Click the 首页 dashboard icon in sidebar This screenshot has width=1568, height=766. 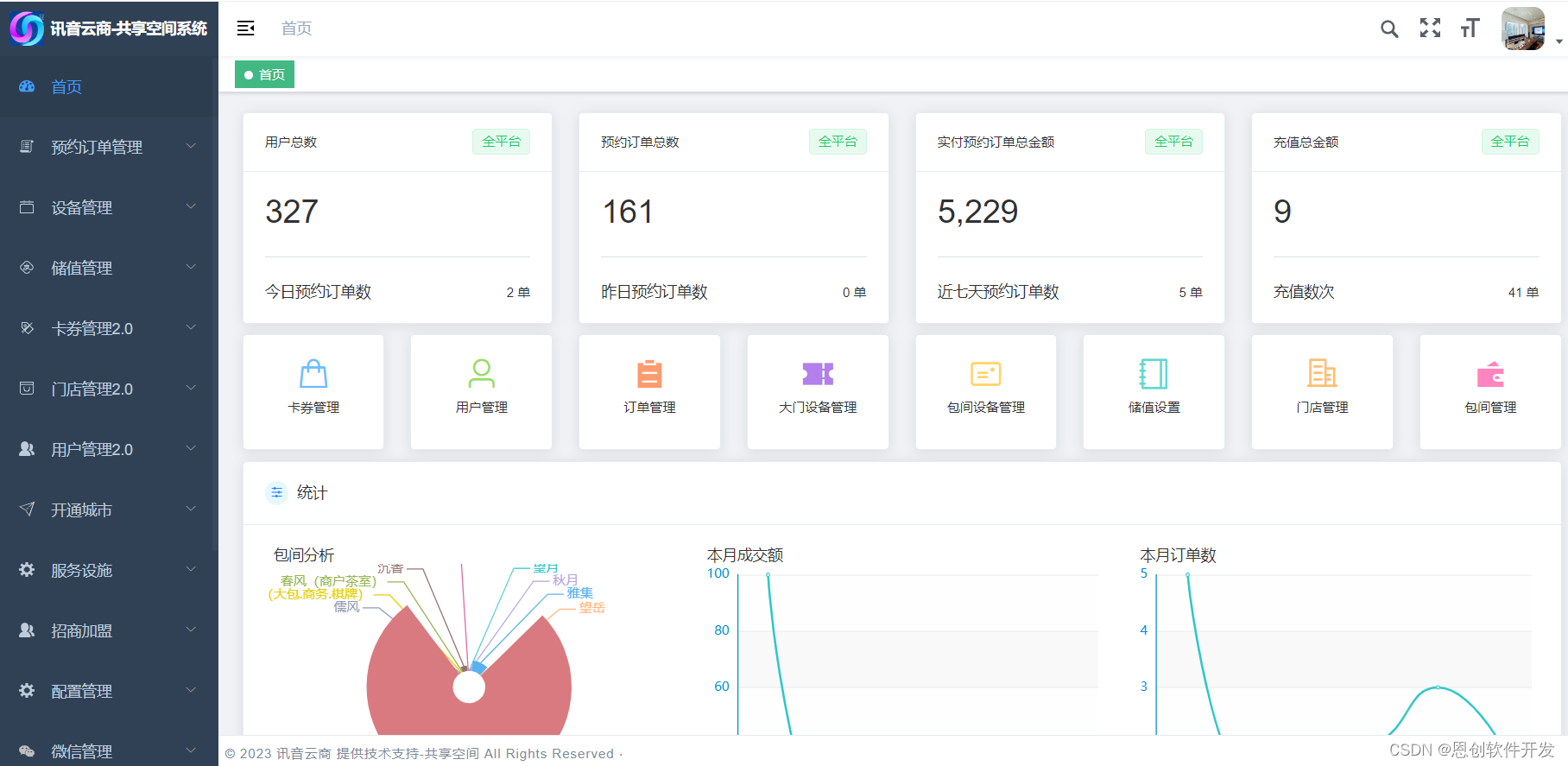[x=27, y=86]
